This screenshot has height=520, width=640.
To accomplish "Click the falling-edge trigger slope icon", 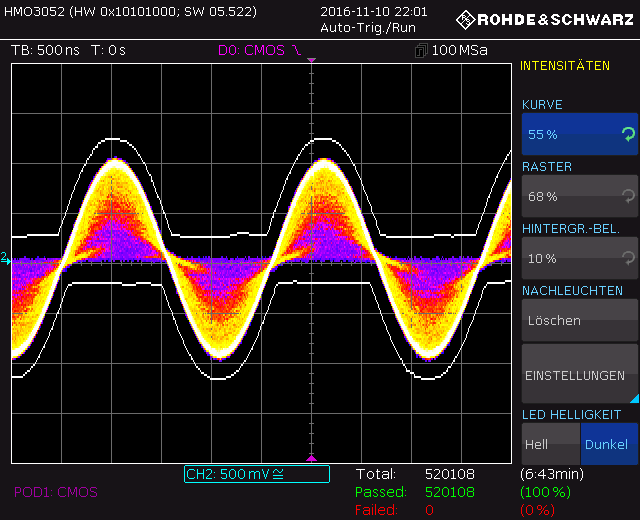I will click(x=297, y=50).
